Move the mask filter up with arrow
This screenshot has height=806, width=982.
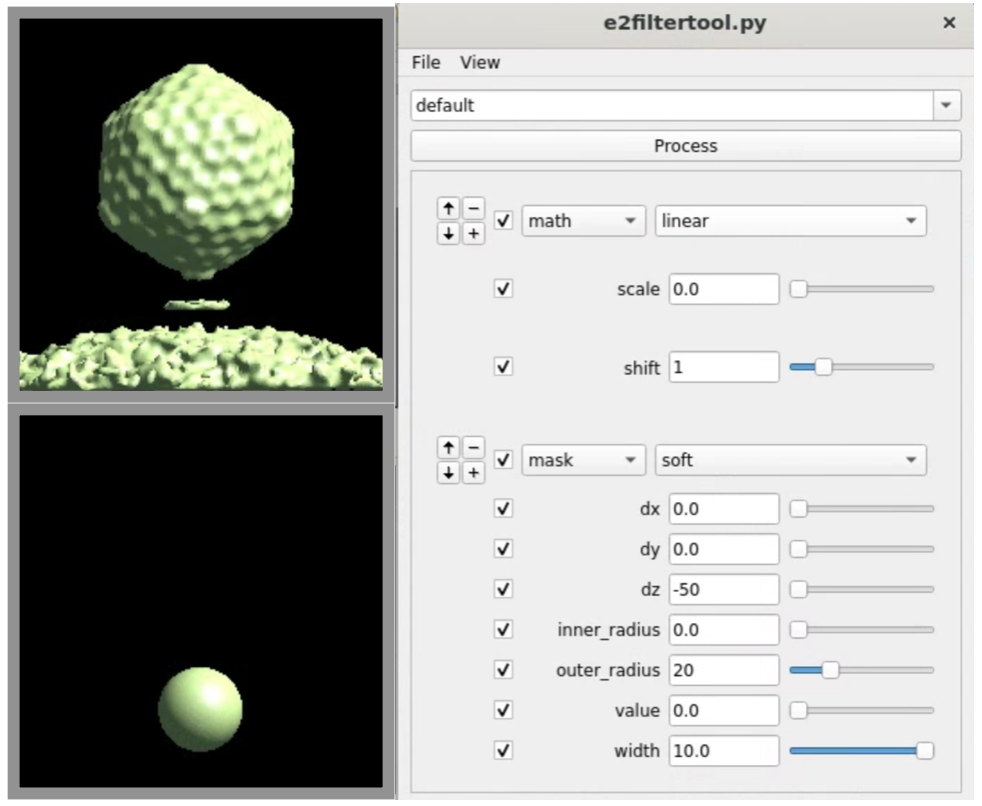point(449,449)
